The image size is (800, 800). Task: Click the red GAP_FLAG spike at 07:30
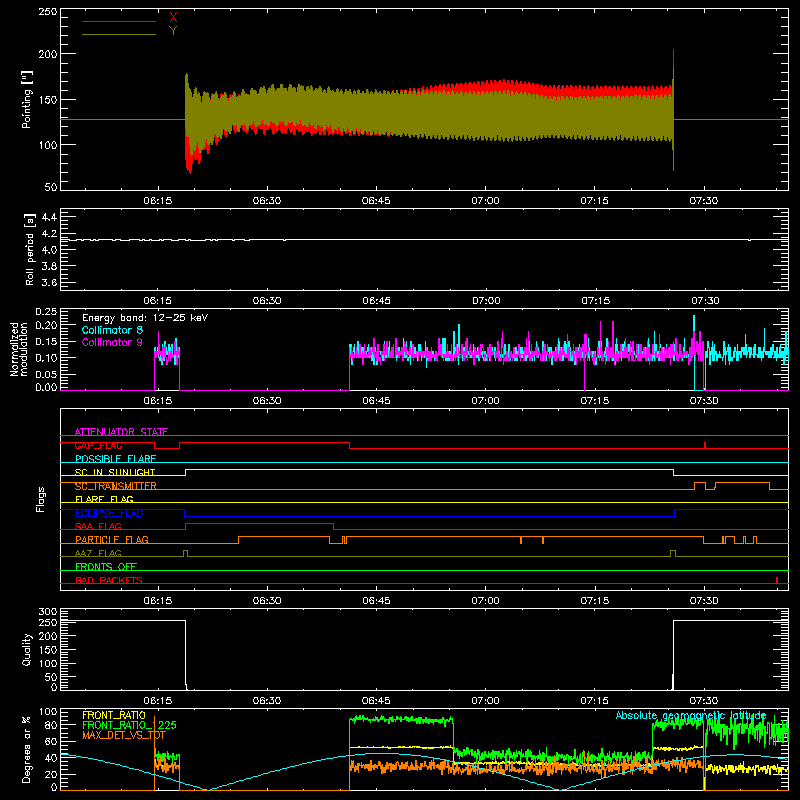click(705, 445)
